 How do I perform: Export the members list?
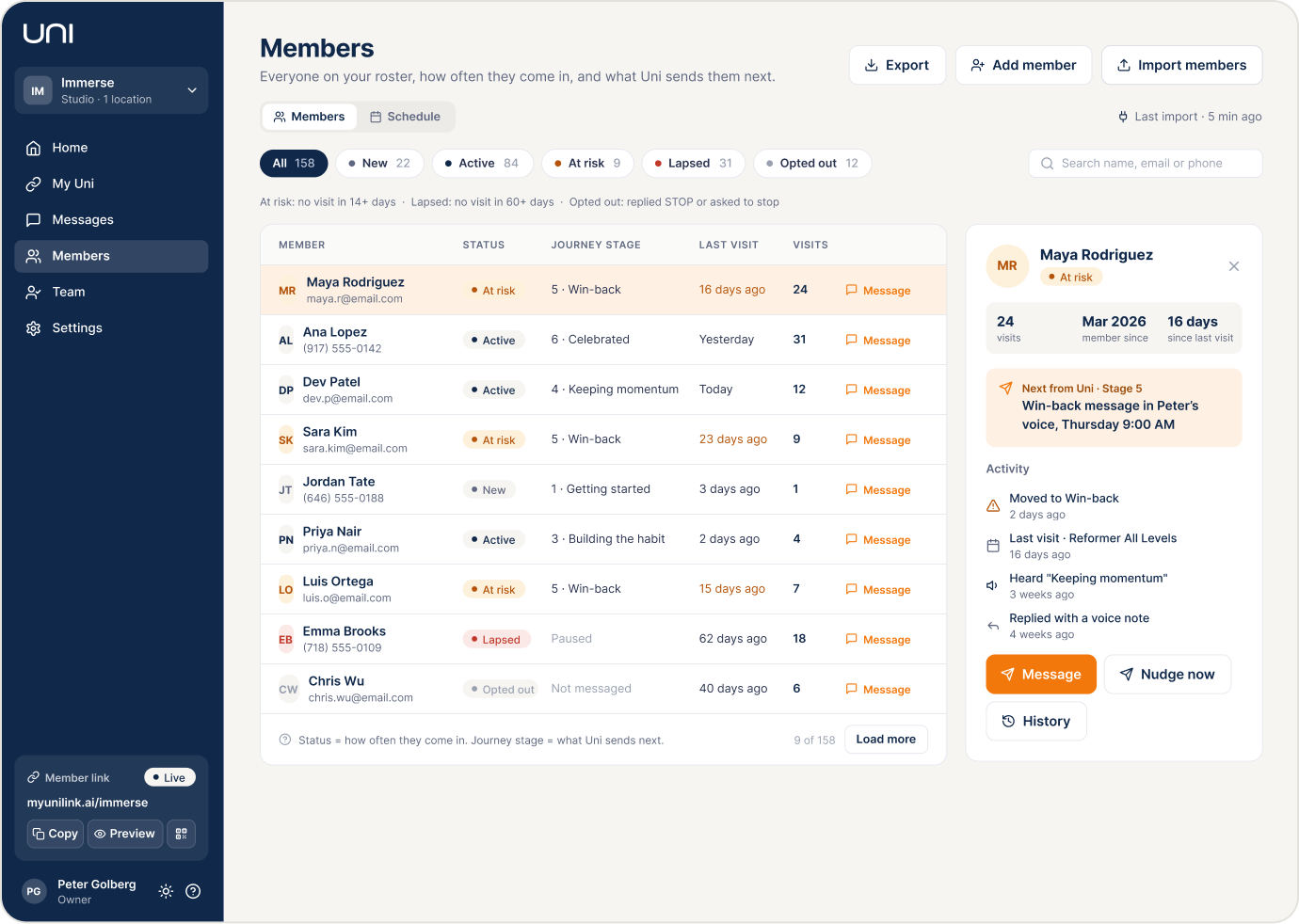897,65
